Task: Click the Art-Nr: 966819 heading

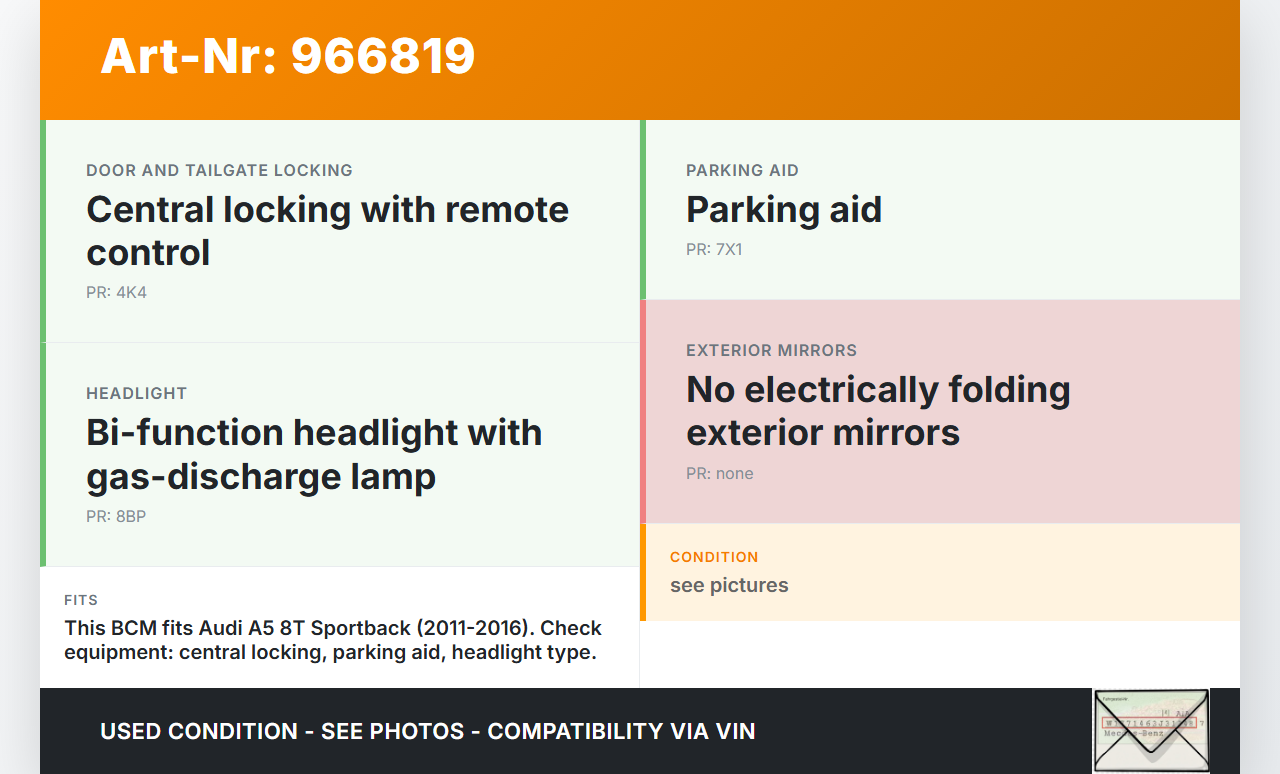Action: point(288,56)
